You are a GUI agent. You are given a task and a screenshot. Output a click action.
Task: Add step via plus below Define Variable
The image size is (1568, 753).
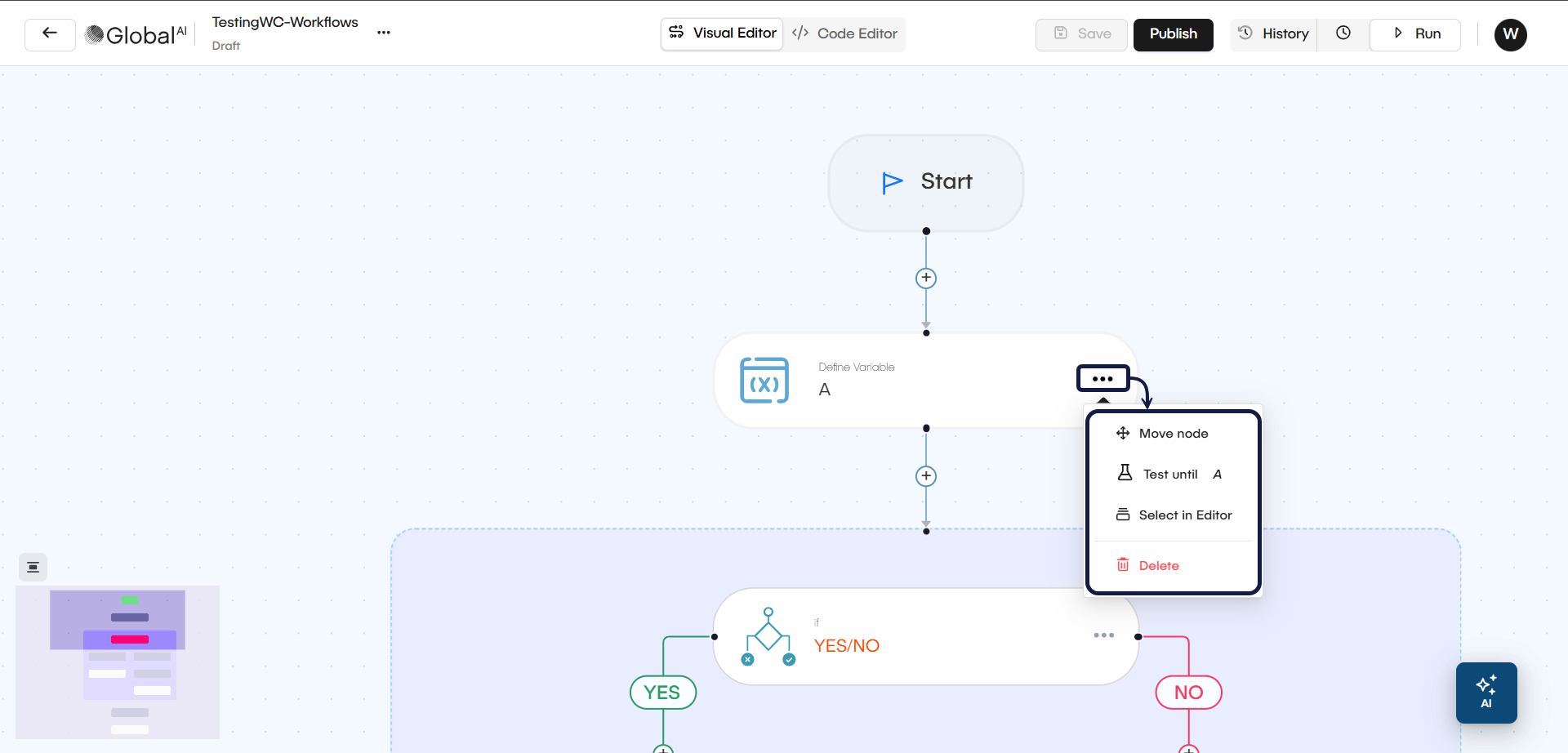(x=926, y=476)
